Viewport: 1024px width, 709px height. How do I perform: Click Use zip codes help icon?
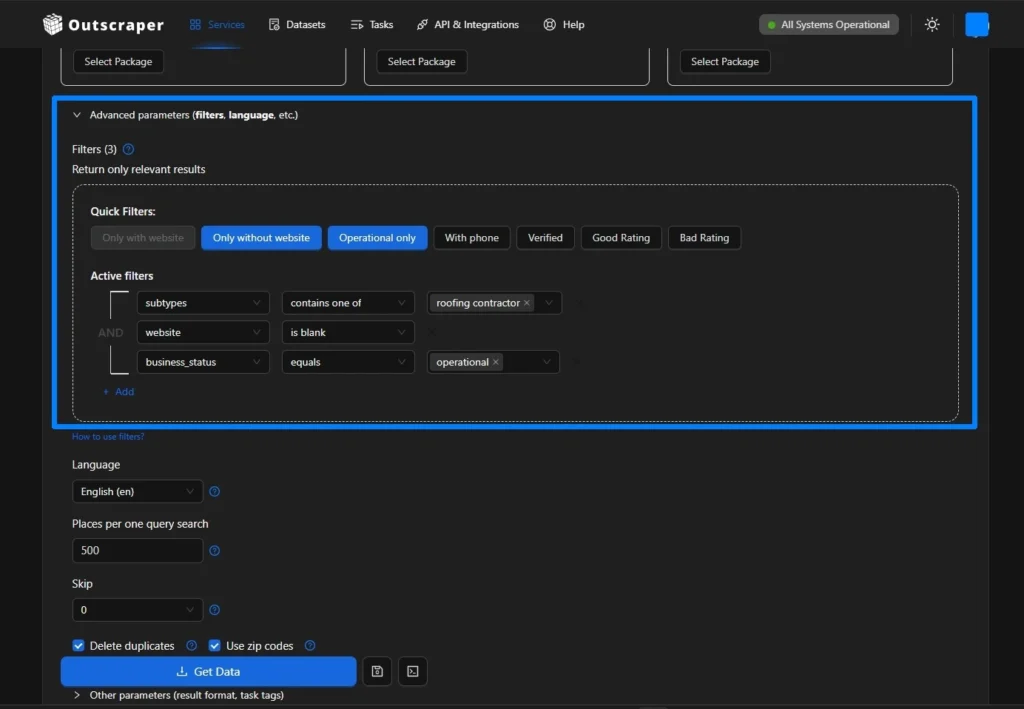tap(310, 646)
